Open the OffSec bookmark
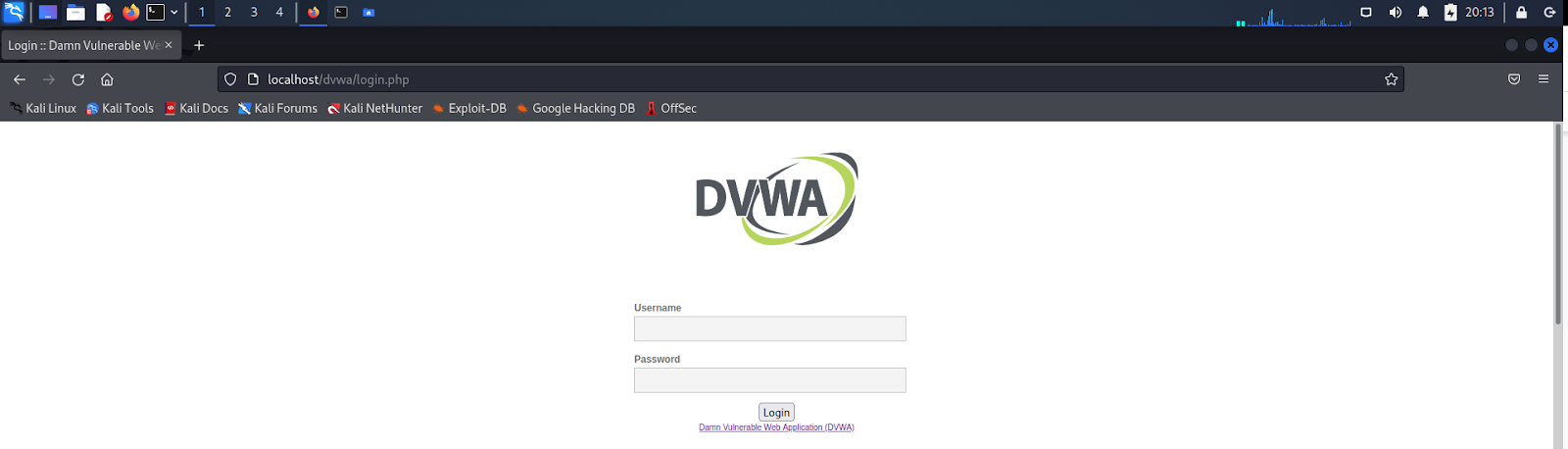1568x449 pixels. point(670,109)
